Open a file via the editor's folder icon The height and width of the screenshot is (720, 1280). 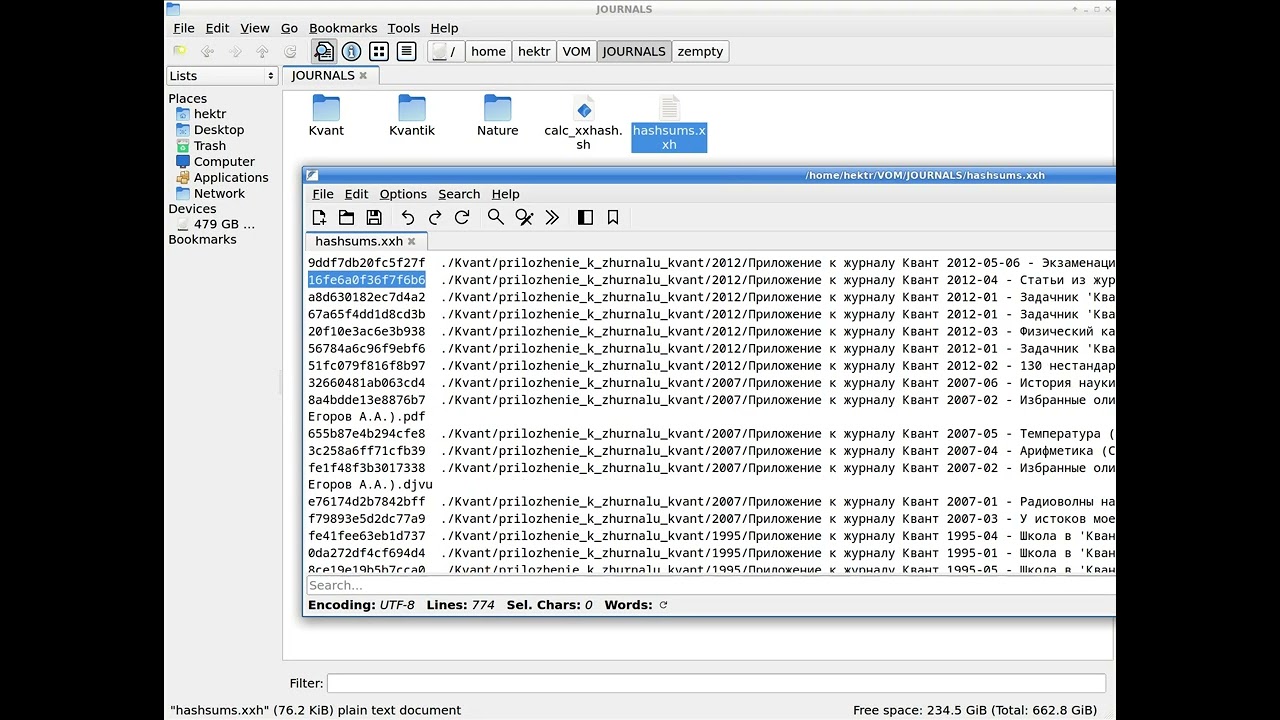[346, 217]
